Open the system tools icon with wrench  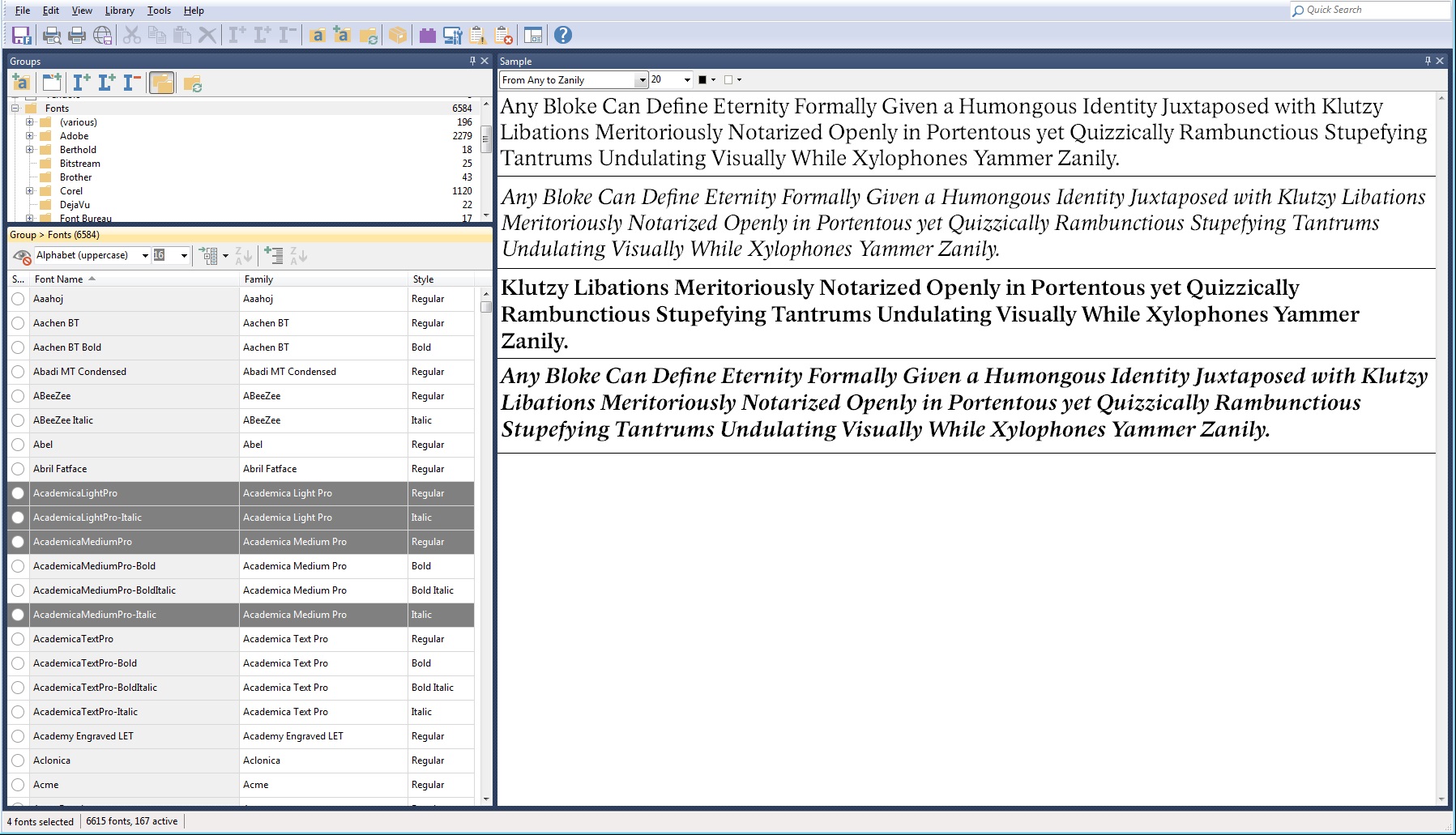(453, 35)
